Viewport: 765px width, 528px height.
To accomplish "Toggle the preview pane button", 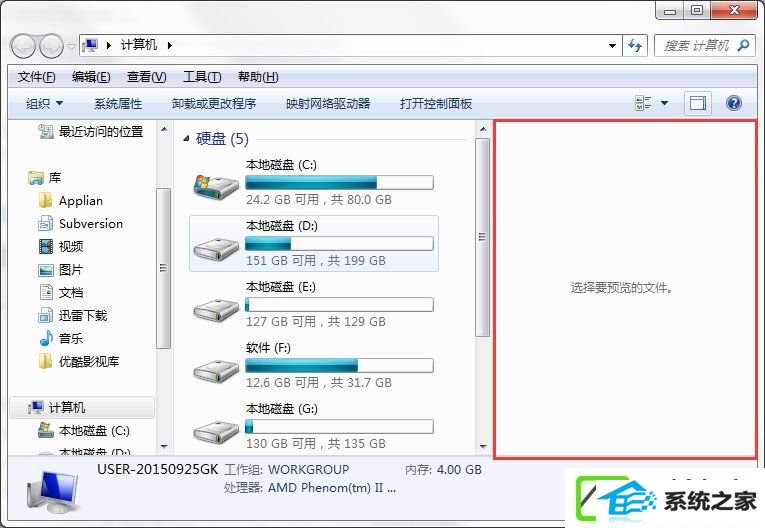I will (x=698, y=103).
